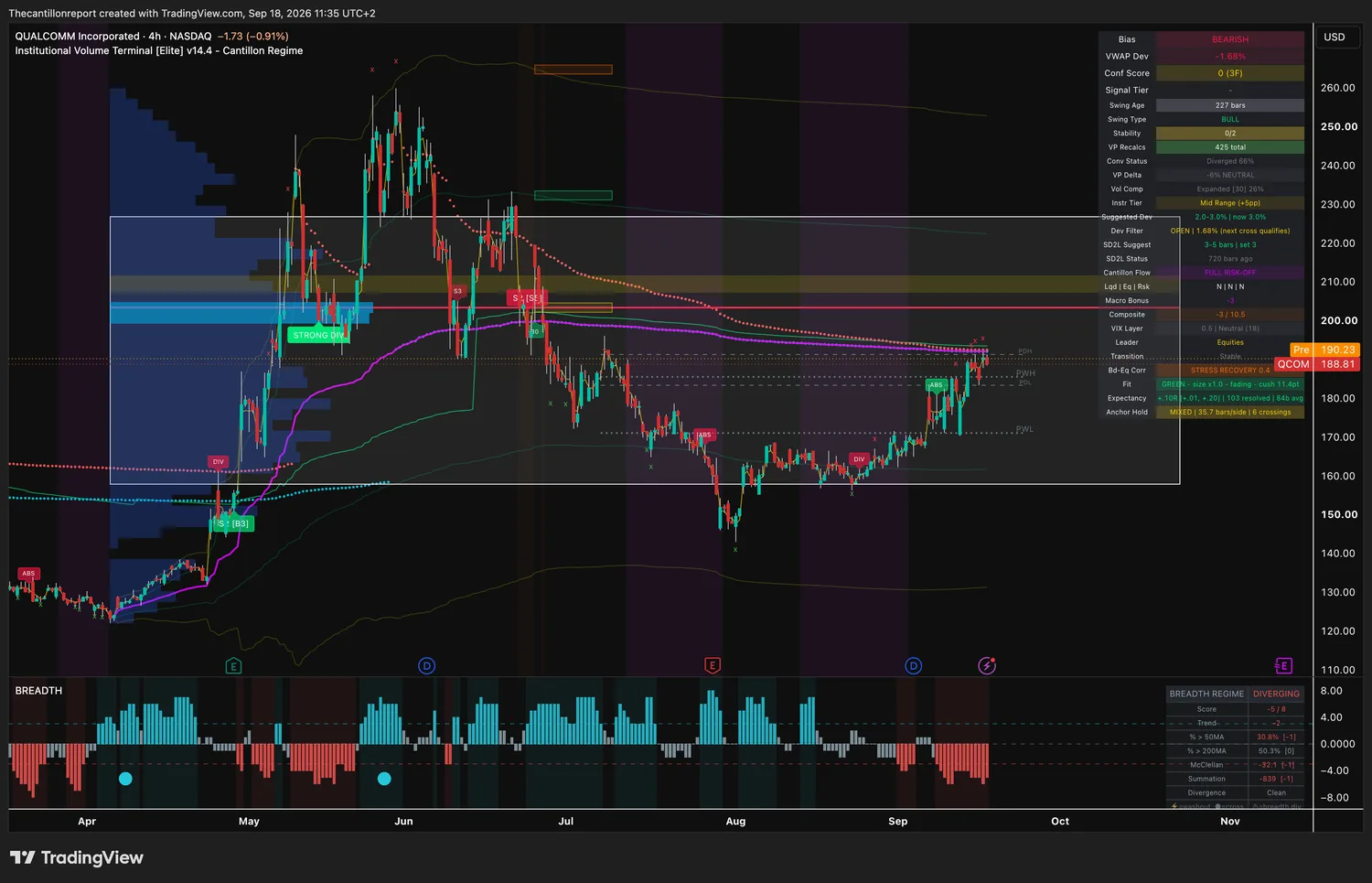Click the cyan breadth dot nearest April

(x=125, y=779)
